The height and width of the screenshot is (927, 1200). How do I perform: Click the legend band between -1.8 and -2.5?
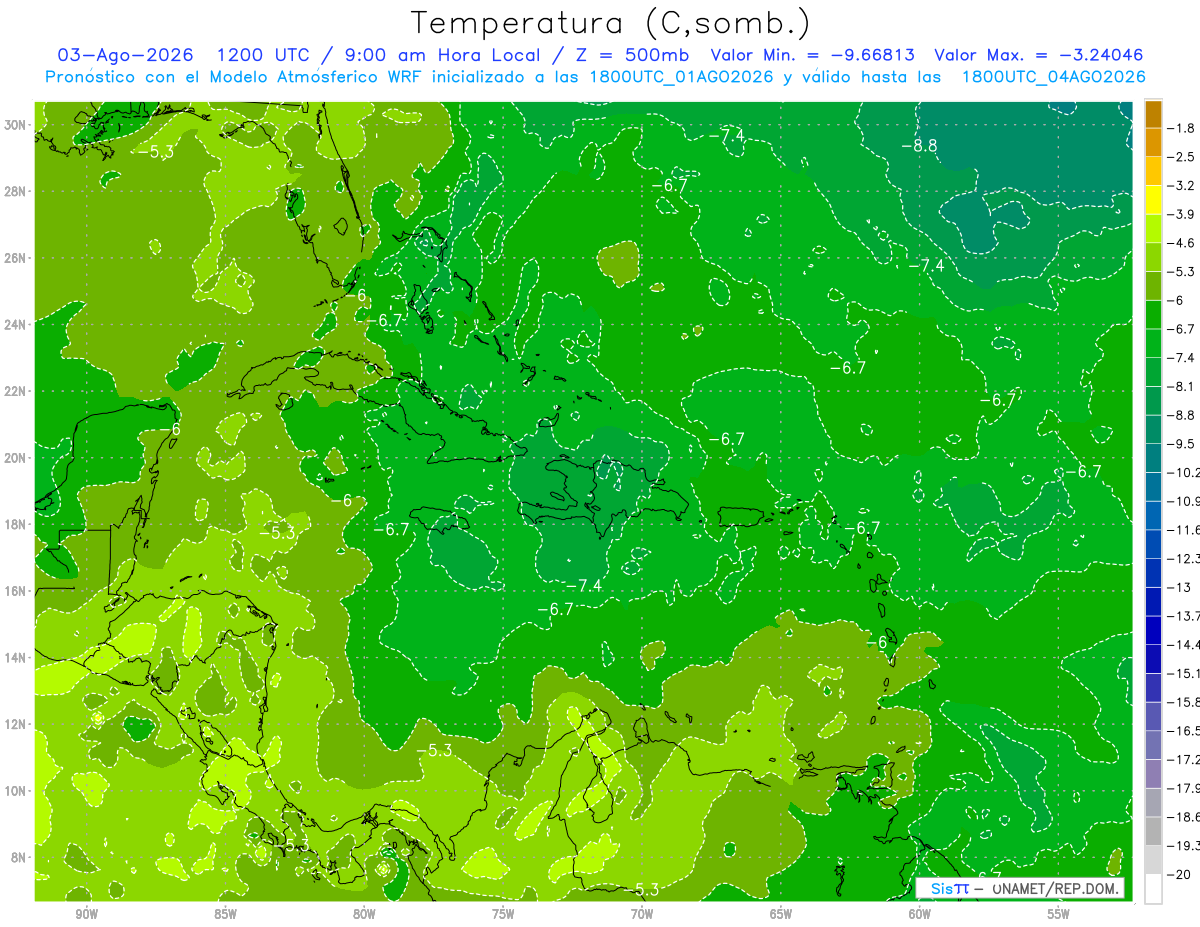[x=1153, y=143]
